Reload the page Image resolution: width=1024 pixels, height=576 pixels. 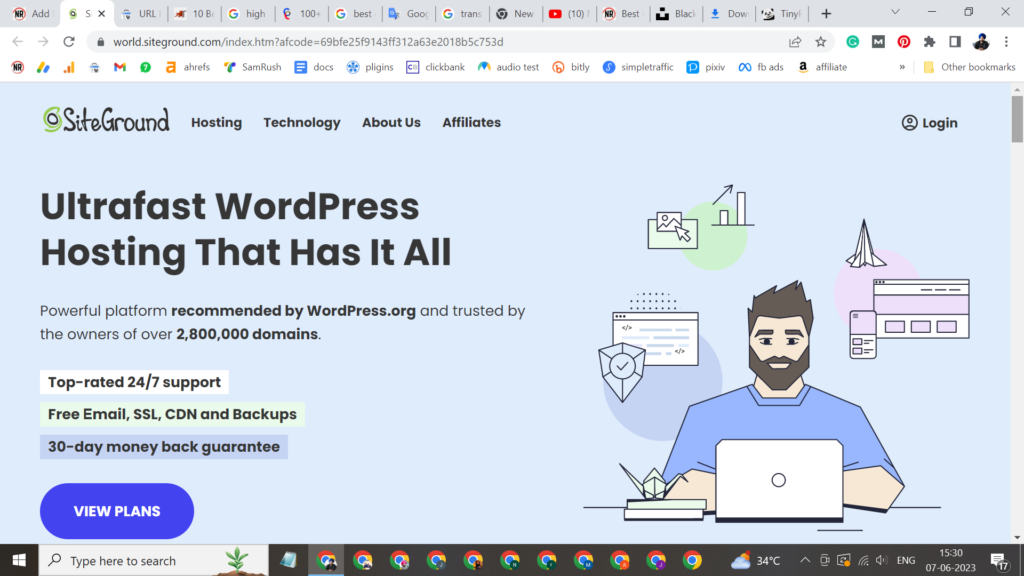[69, 42]
